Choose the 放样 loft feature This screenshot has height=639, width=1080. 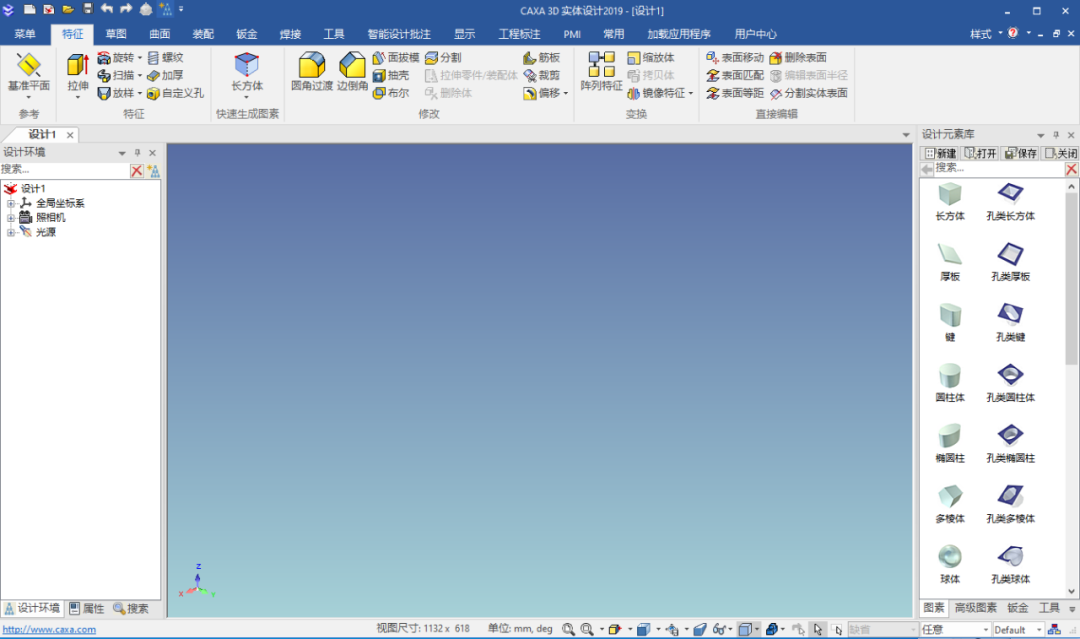point(116,93)
